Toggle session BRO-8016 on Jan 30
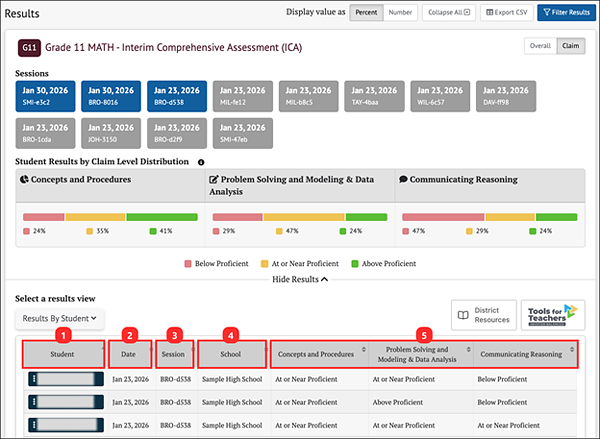600x439 pixels. (x=111, y=96)
